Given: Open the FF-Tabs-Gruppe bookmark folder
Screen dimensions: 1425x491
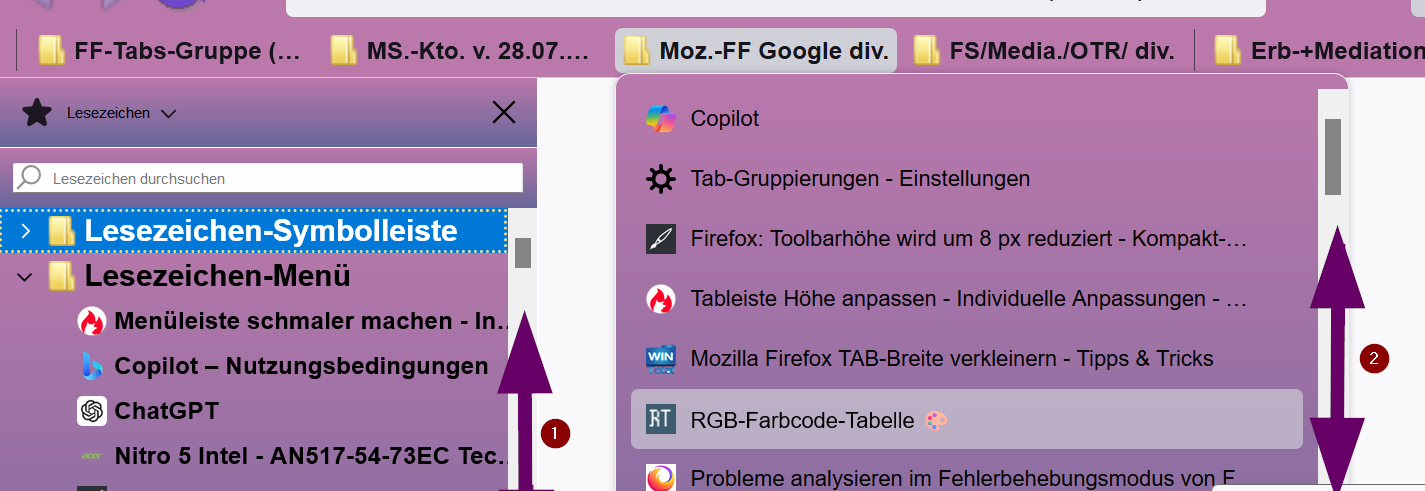Looking at the screenshot, I should [170, 50].
